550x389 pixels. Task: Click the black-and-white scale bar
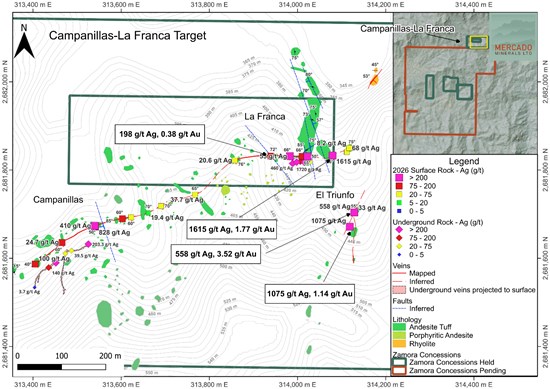pyautogui.click(x=61, y=367)
